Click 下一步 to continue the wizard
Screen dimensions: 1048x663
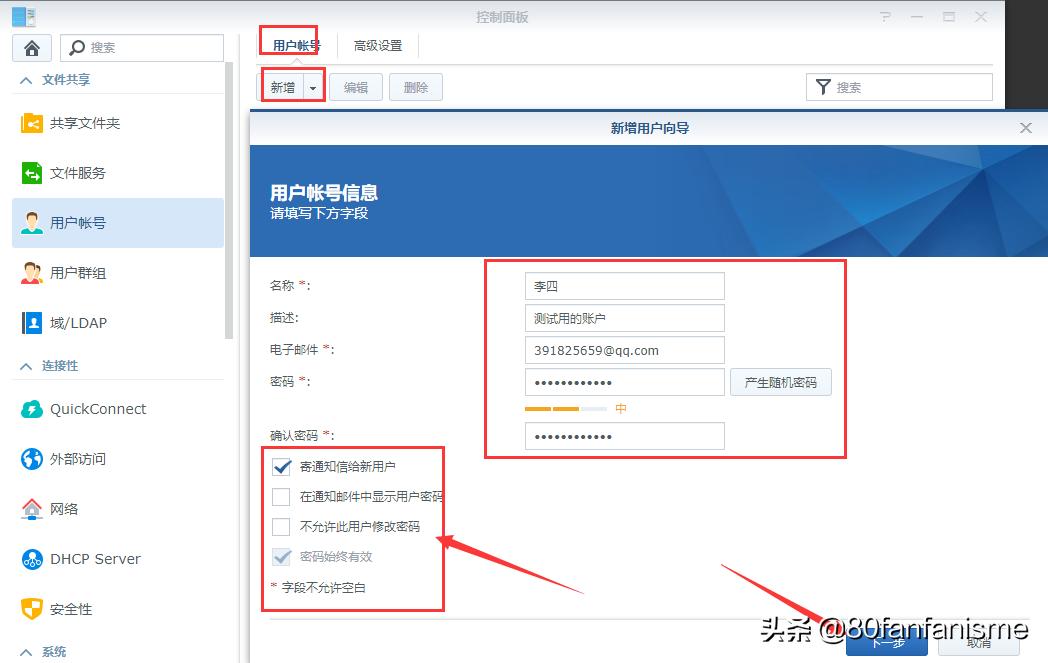coord(887,645)
